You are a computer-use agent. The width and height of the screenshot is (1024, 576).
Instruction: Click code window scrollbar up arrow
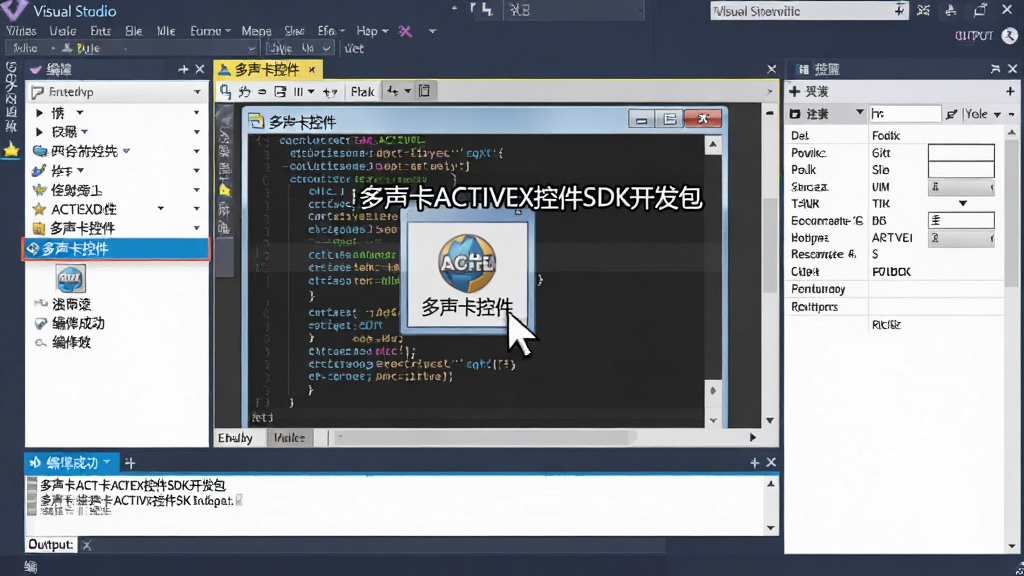(x=713, y=144)
